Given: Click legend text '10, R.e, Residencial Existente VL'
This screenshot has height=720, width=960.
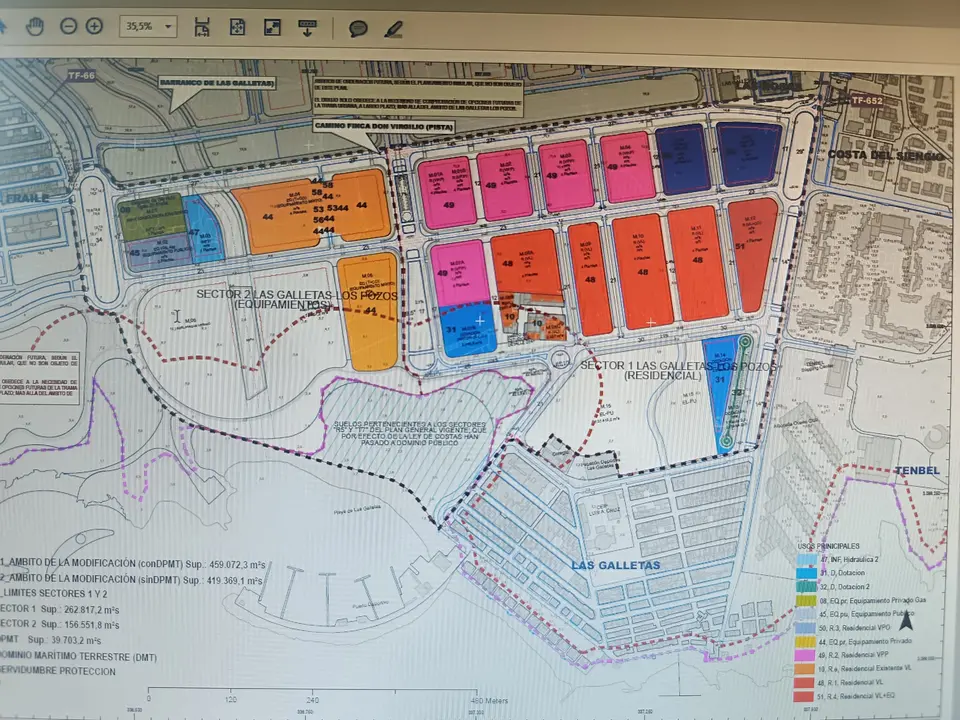Looking at the screenshot, I should tap(864, 669).
